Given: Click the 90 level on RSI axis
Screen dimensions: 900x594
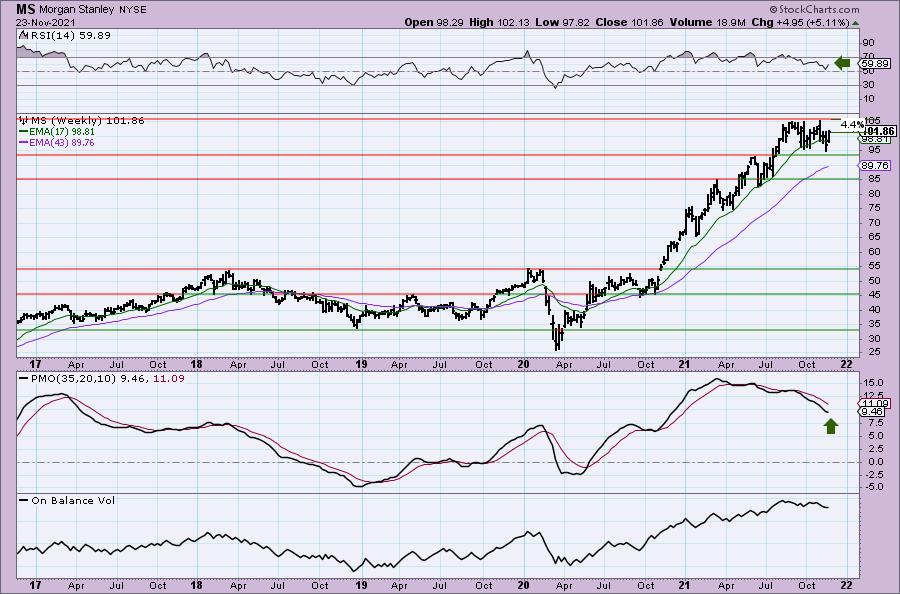Looking at the screenshot, I should [x=868, y=42].
